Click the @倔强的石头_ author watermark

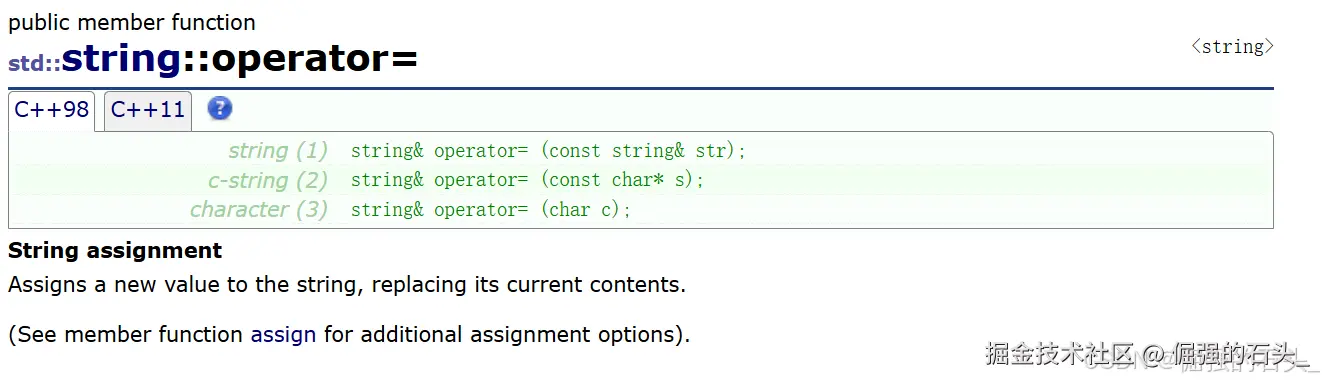tap(1226, 354)
